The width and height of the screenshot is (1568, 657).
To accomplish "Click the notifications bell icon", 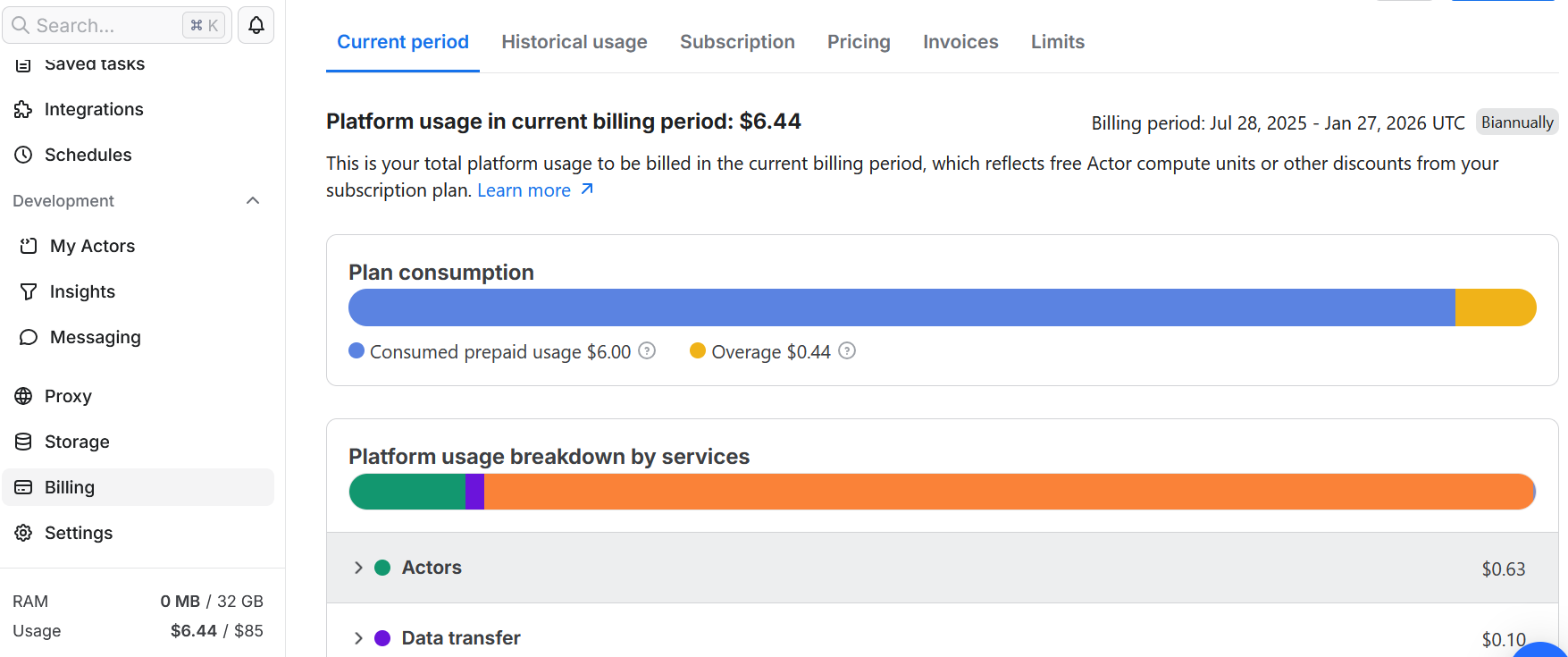I will (x=256, y=25).
